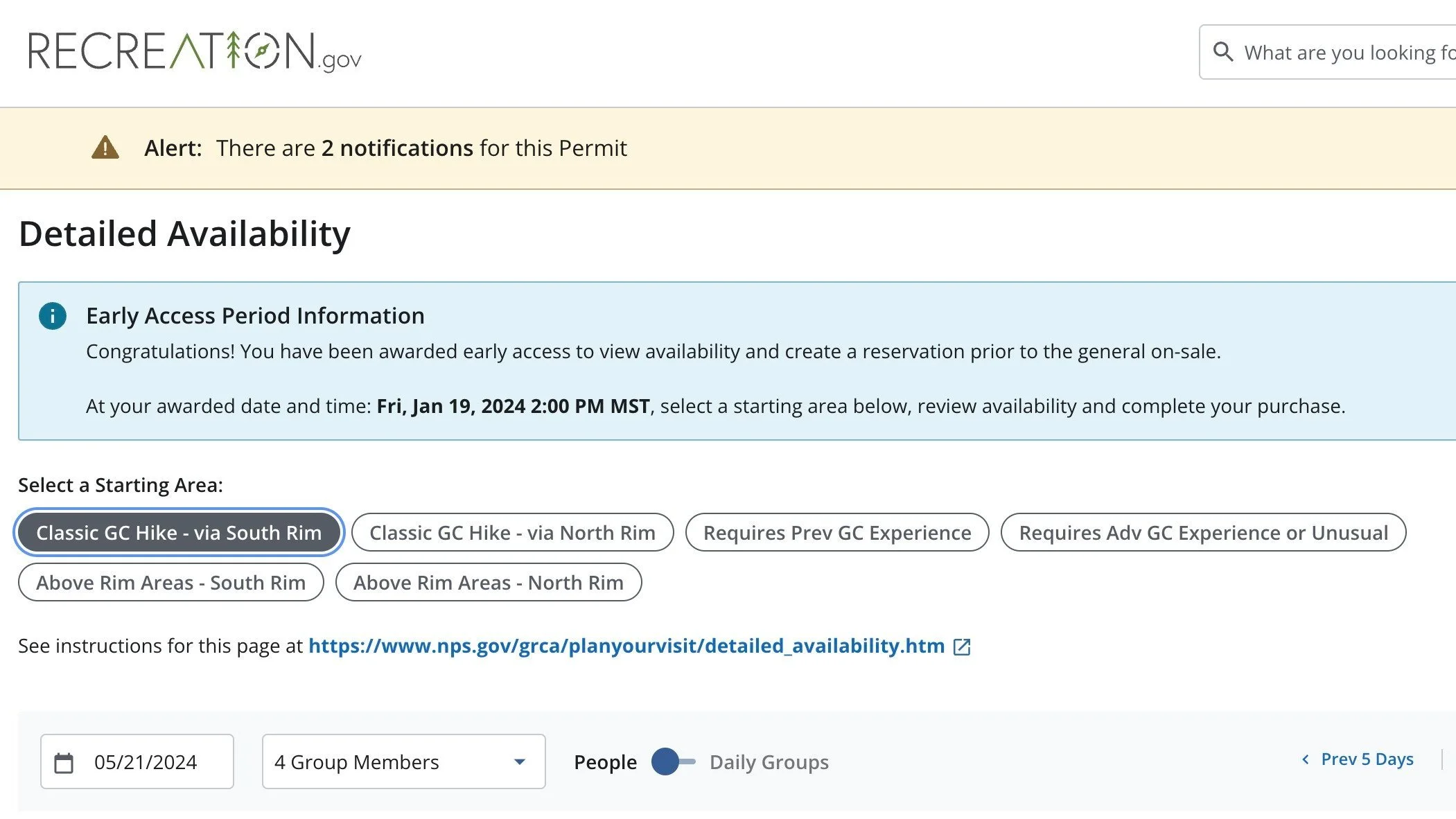
Task: Select Classic GC Hike - via North Rim
Action: pos(512,532)
